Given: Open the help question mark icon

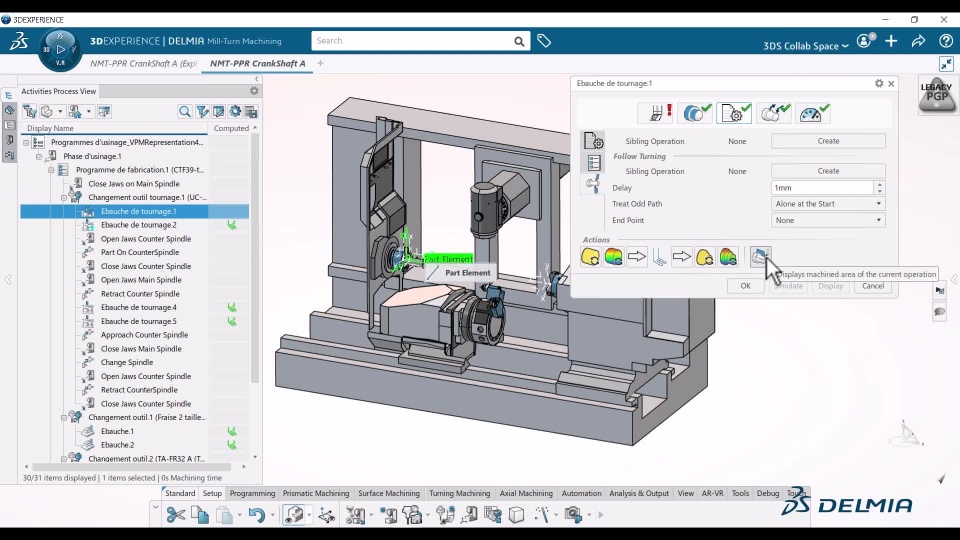Looking at the screenshot, I should (x=946, y=41).
